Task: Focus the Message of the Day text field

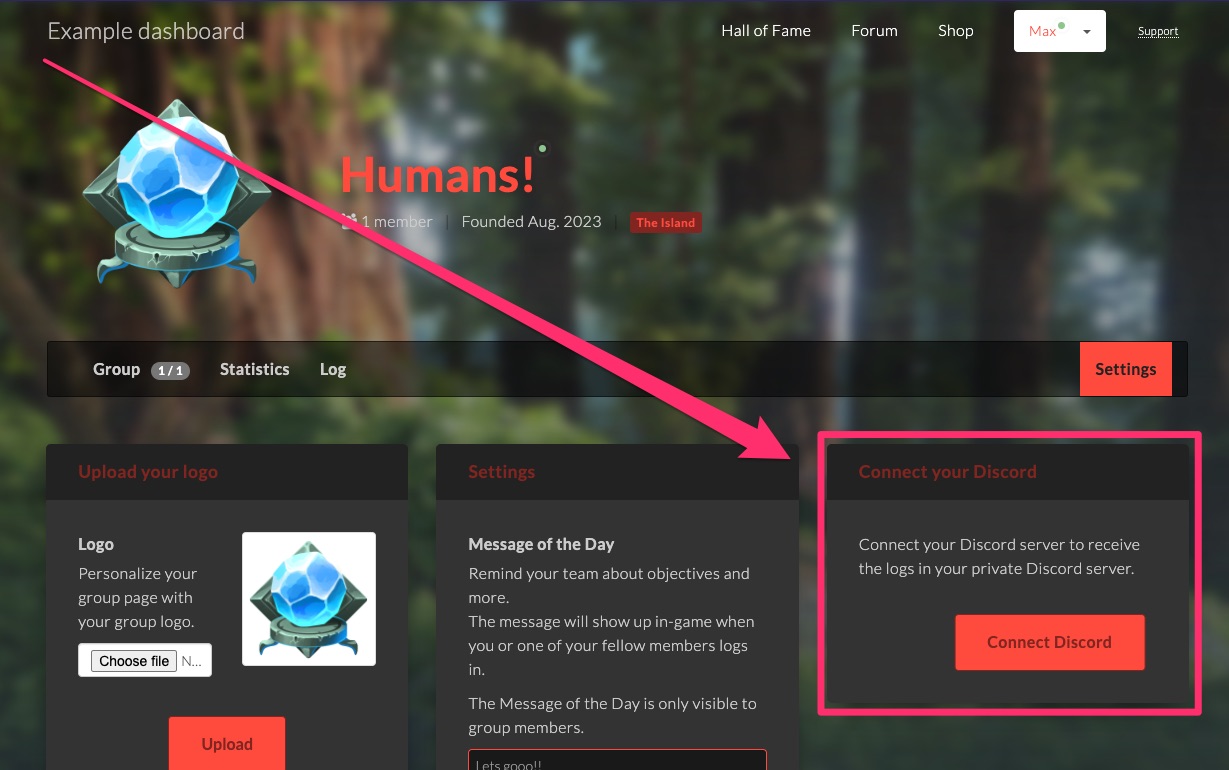Action: pyautogui.click(x=617, y=761)
